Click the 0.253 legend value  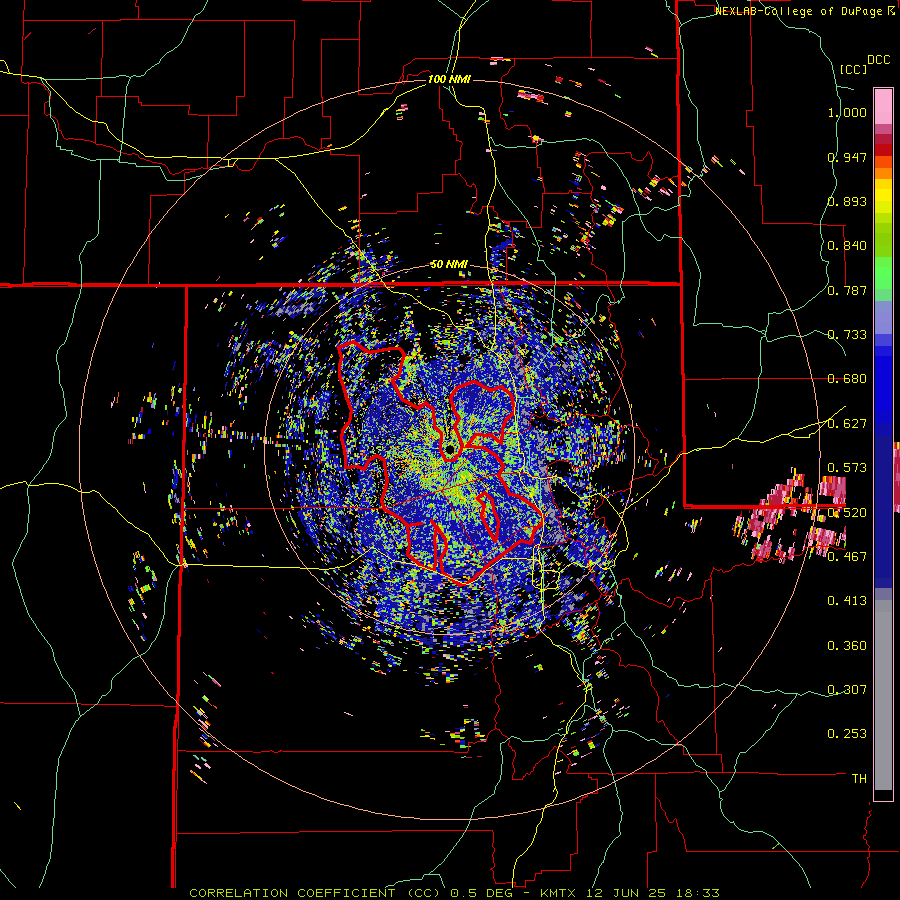[847, 734]
